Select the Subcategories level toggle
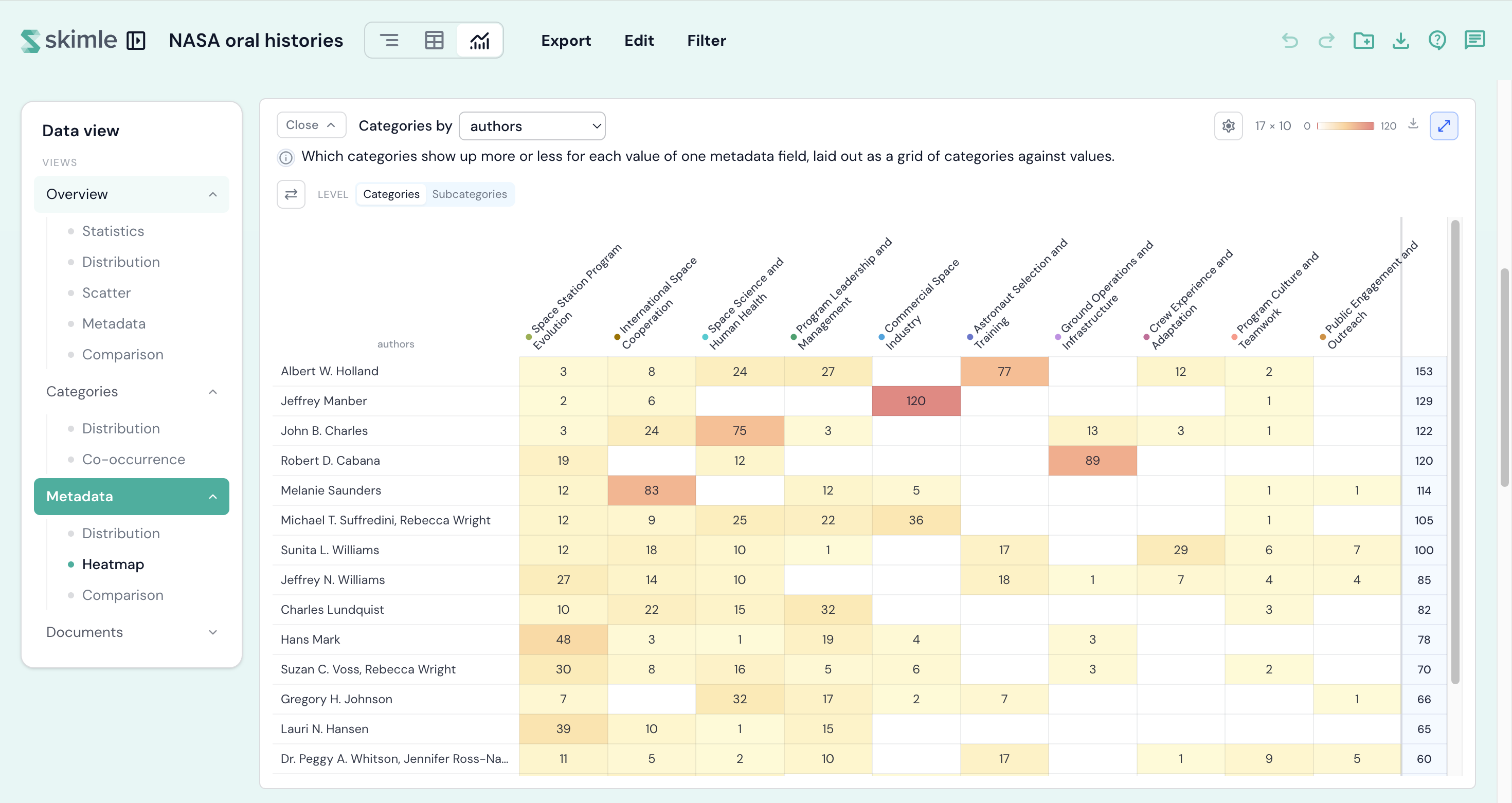1512x803 pixels. click(x=469, y=194)
